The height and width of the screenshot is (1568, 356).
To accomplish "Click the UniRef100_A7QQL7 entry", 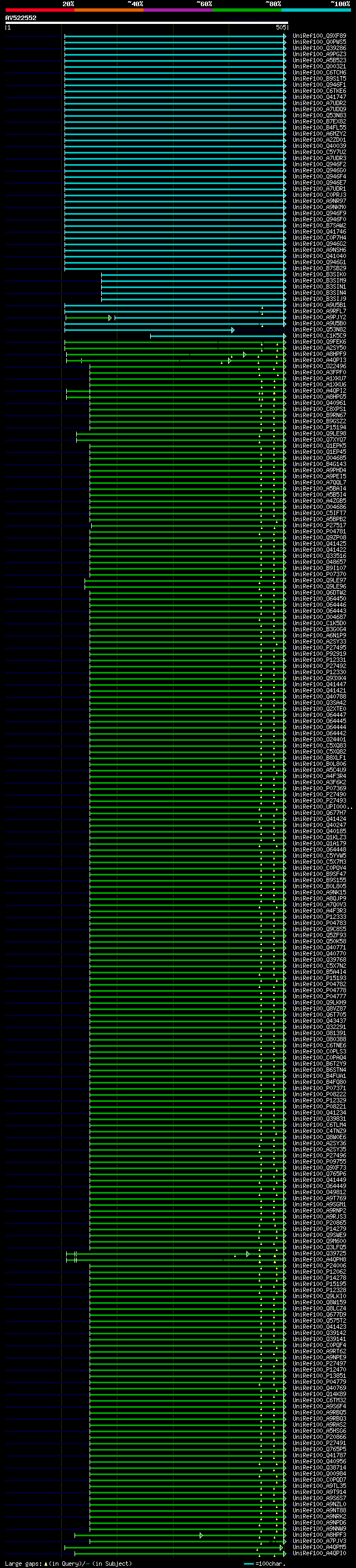I will coord(319,482).
